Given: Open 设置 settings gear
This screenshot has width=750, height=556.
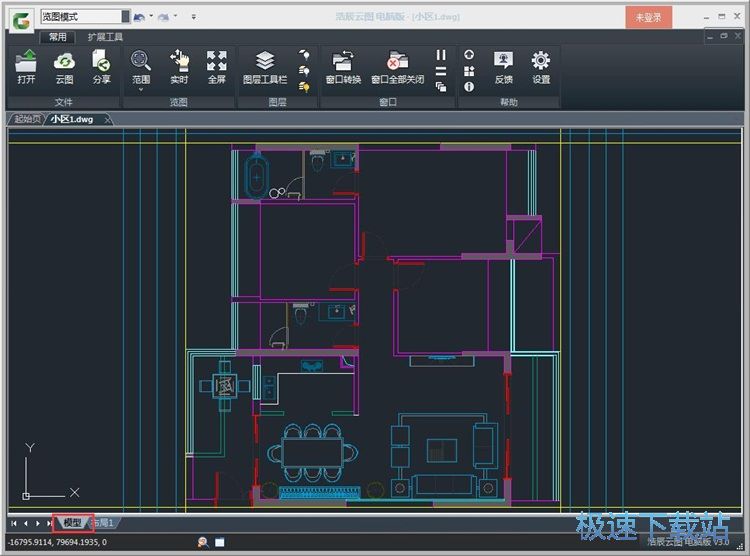Looking at the screenshot, I should pyautogui.click(x=541, y=62).
